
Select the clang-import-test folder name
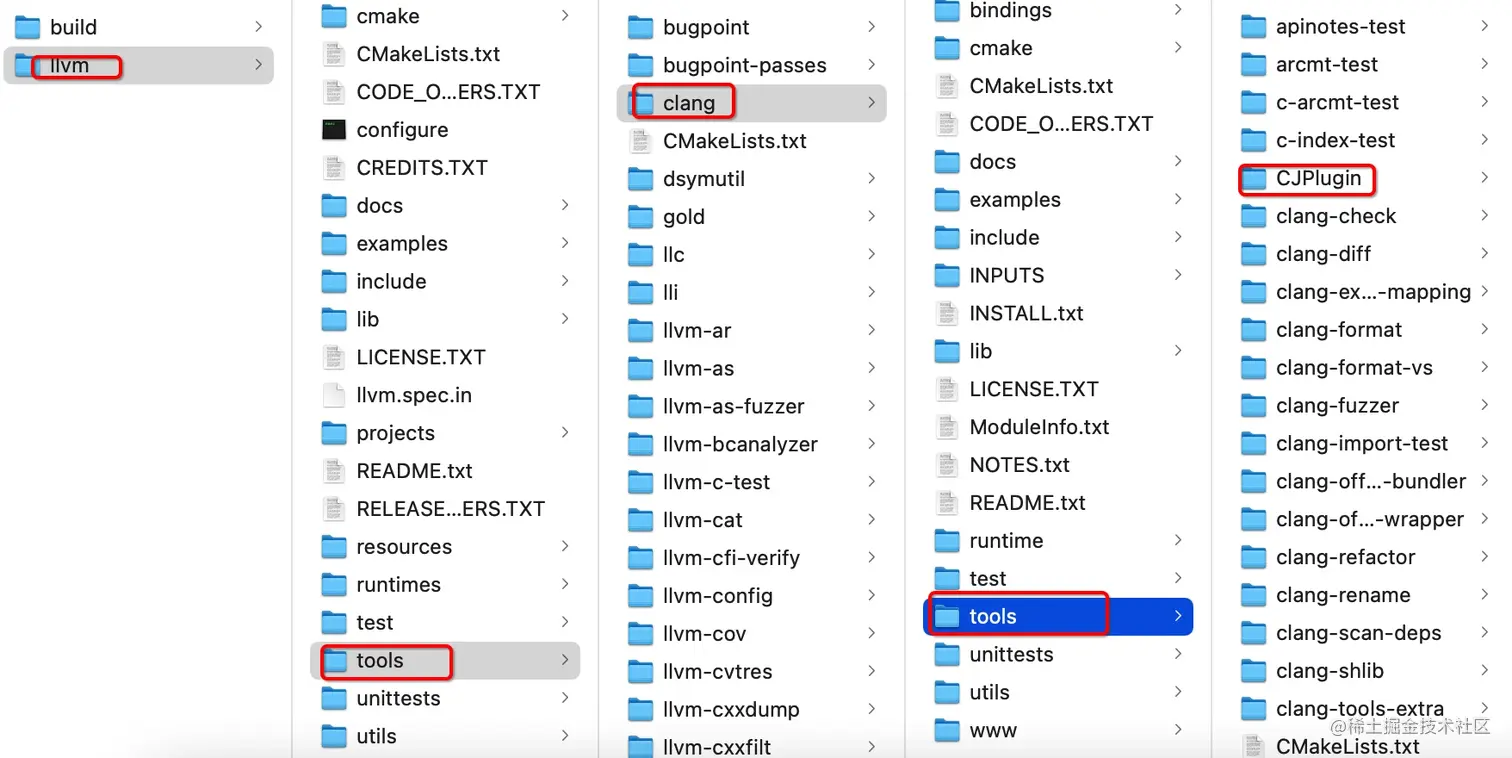pos(1362,443)
